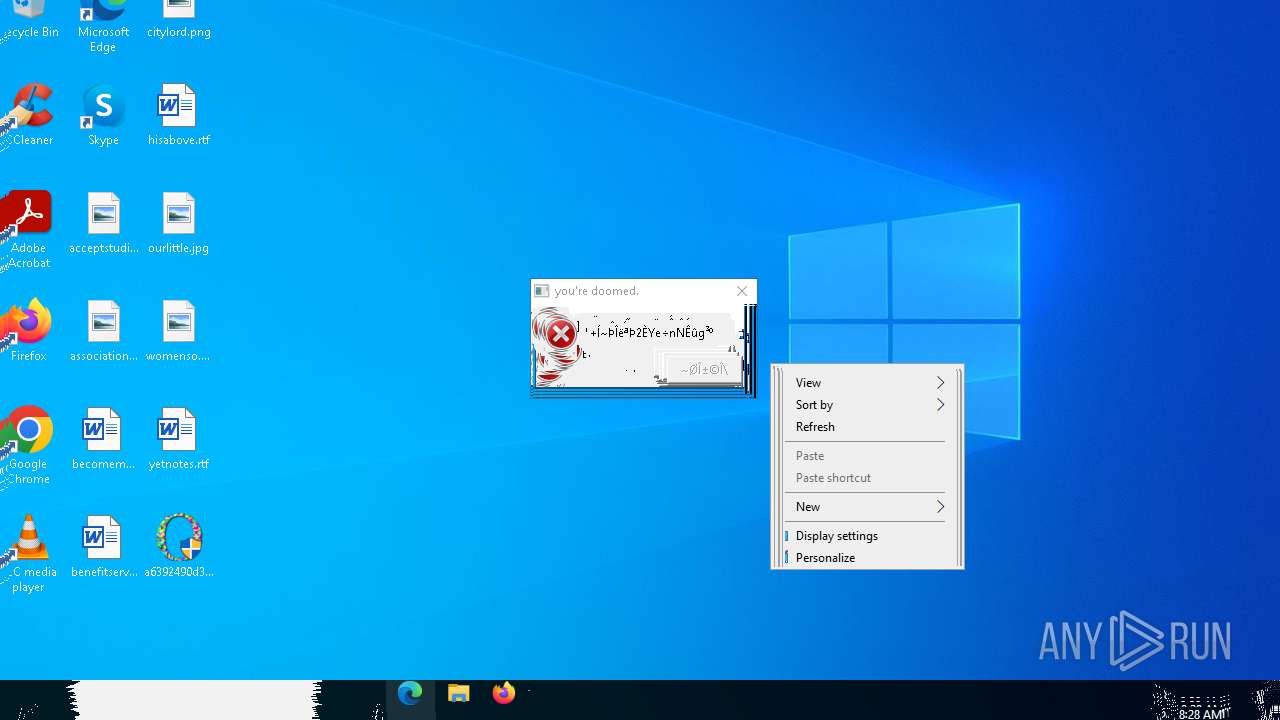Viewport: 1280px width, 720px height.
Task: Launch Firefox desktop shortcut
Action: (x=28, y=330)
